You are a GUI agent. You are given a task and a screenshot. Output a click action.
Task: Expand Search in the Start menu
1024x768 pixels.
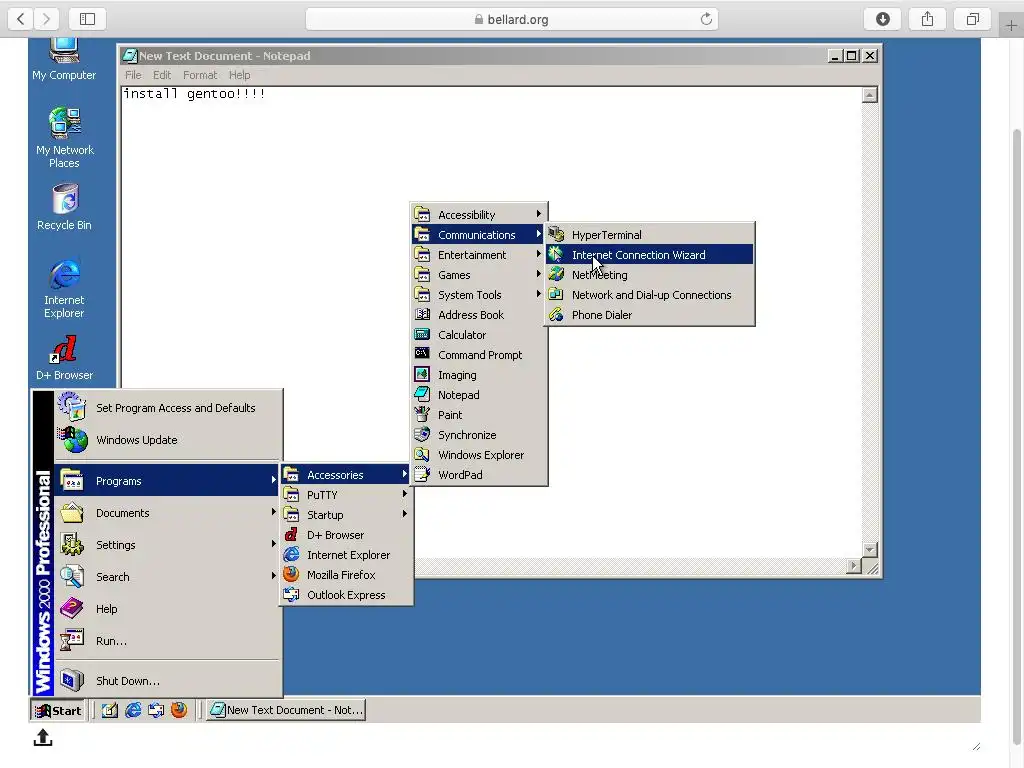tap(168, 577)
